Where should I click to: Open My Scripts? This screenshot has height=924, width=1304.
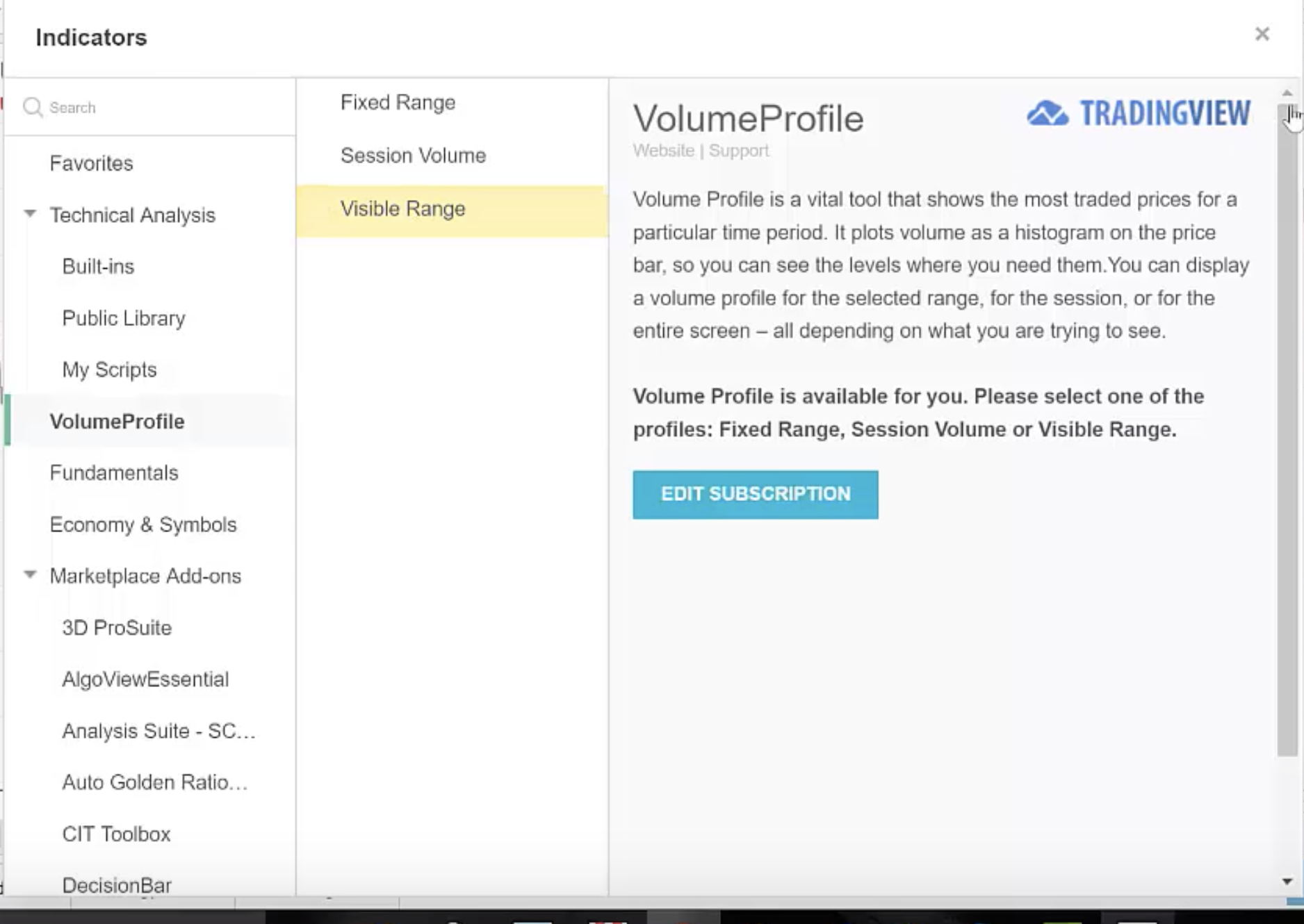(109, 370)
